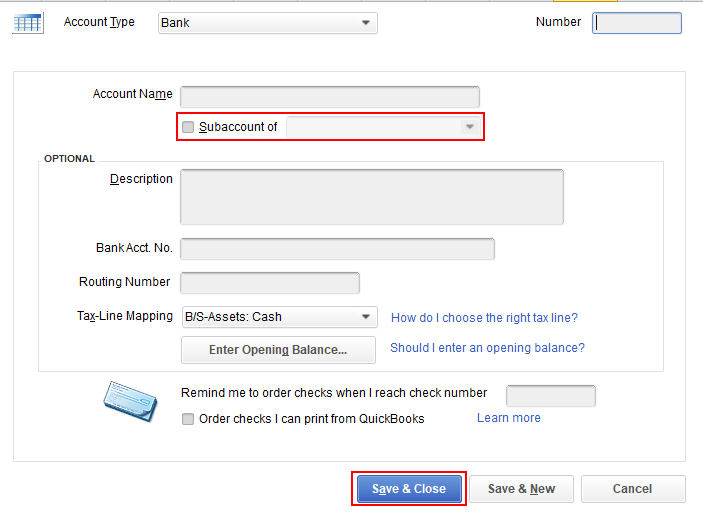The image size is (703, 529).
Task: Open 'How do I choose the right tax line?' link
Action: click(x=484, y=318)
